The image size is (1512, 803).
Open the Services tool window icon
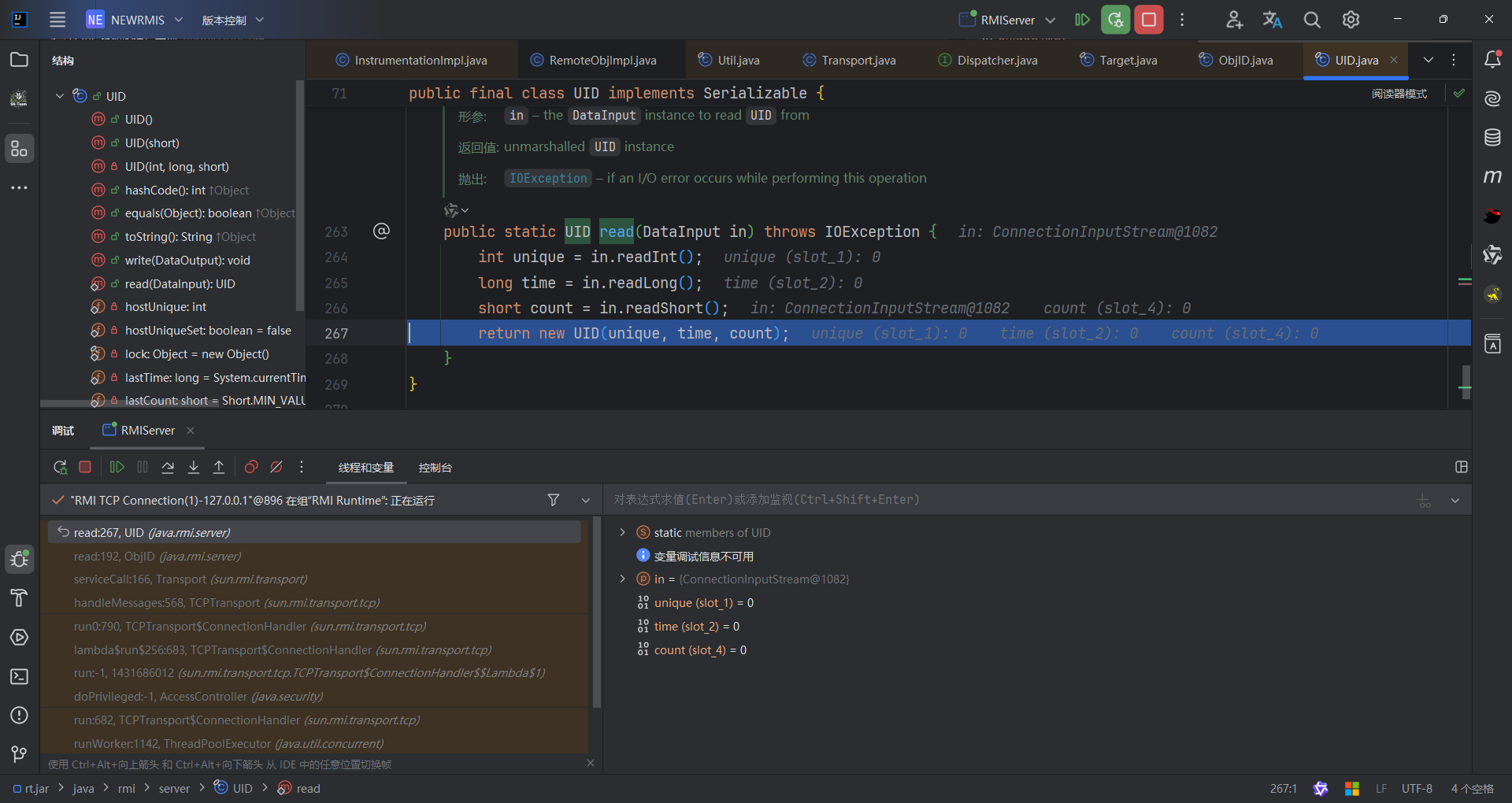point(20,637)
